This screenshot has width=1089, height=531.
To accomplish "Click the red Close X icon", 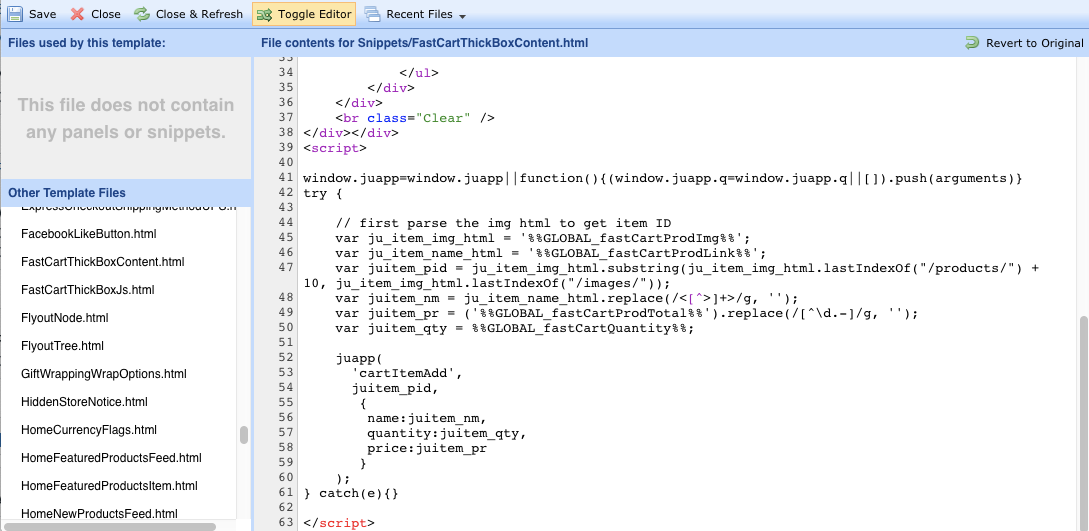I will [78, 14].
